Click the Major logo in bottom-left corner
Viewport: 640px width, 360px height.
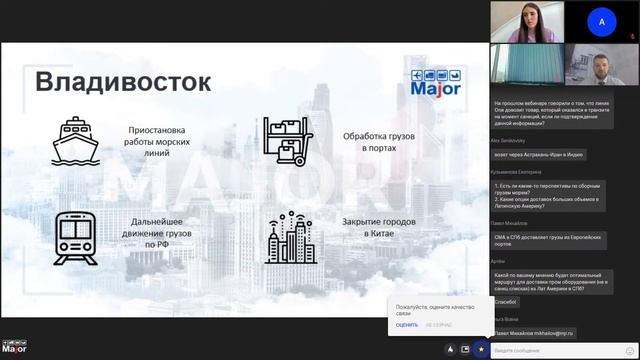14,347
